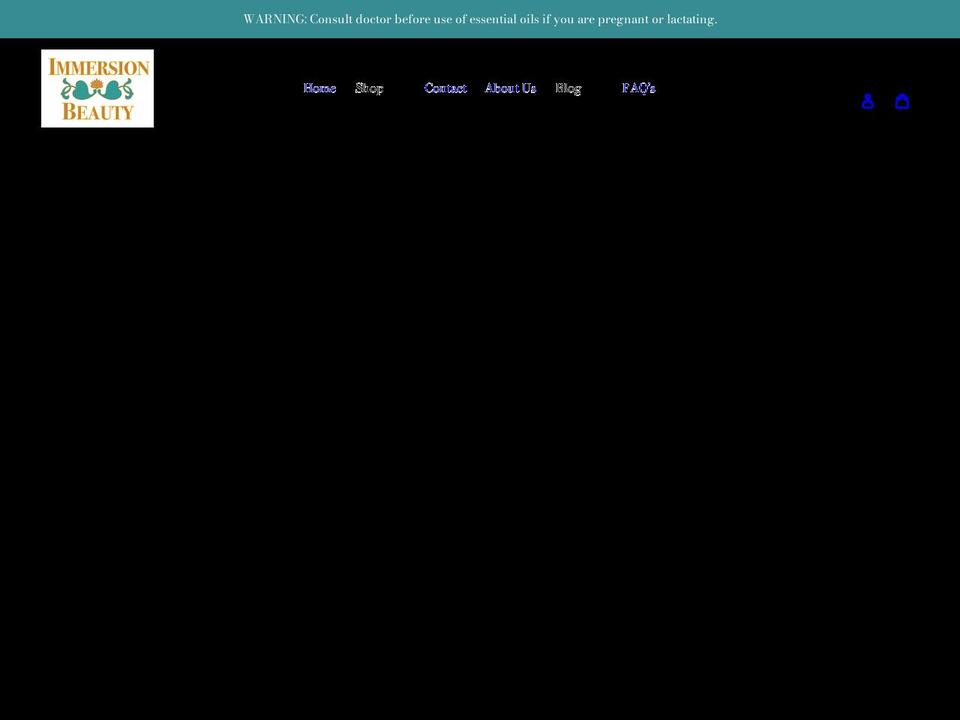
Task: Expand the FAQ's dropdown menu
Action: [x=639, y=88]
